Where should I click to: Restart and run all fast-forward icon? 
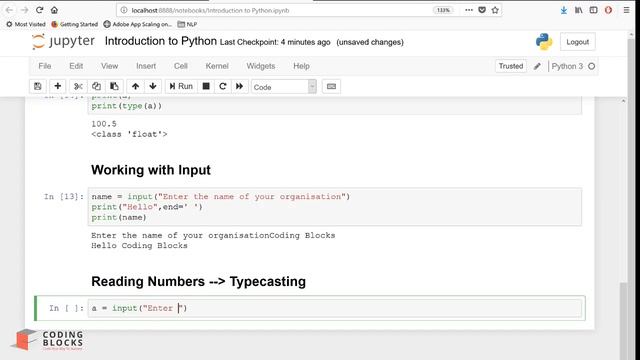click(240, 87)
